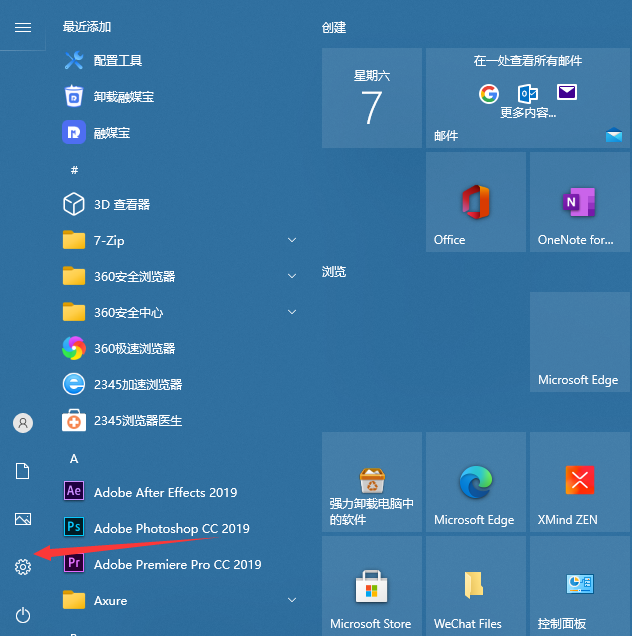The height and width of the screenshot is (636, 632).
Task: Toggle the hamburger menu at top left
Action: 23,27
